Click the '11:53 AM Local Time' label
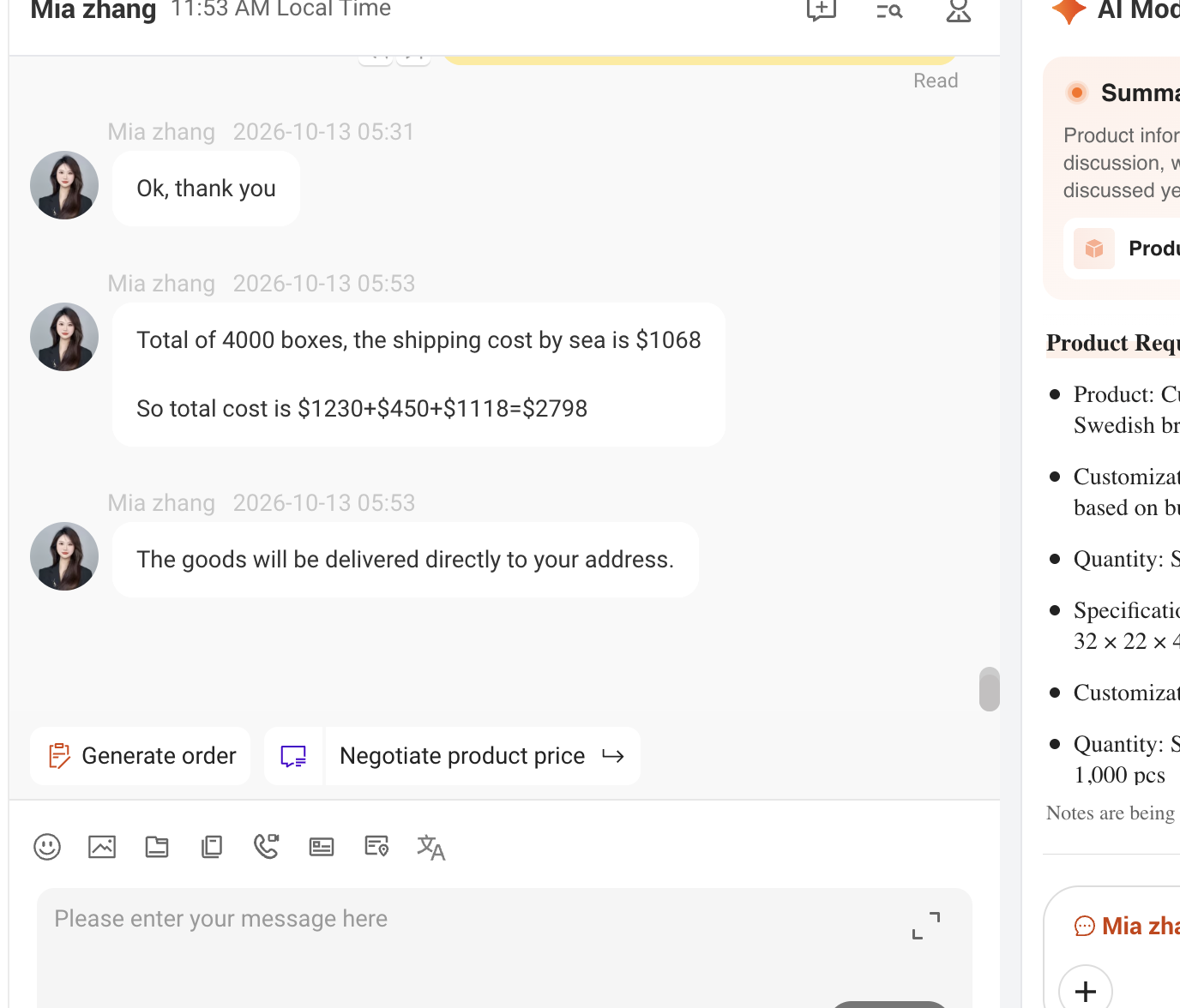 click(280, 9)
